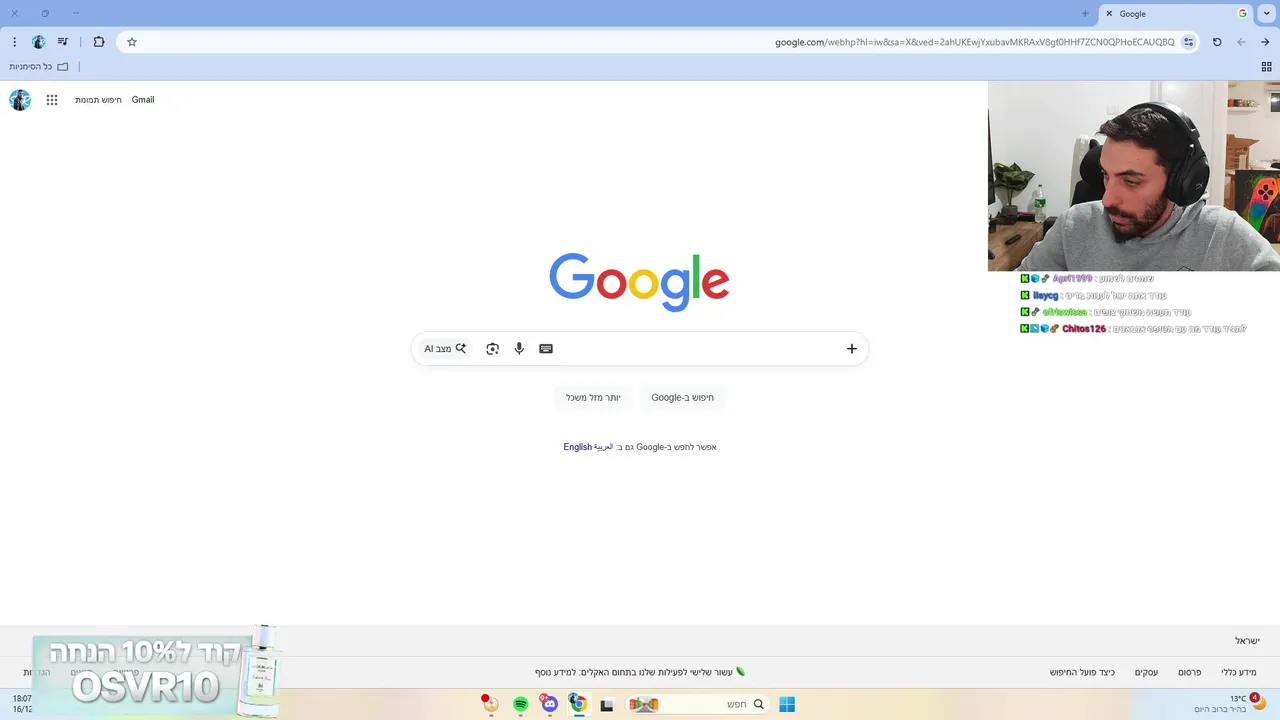Click the streamer webcam overlay
The height and width of the screenshot is (720, 1280).
[1134, 176]
